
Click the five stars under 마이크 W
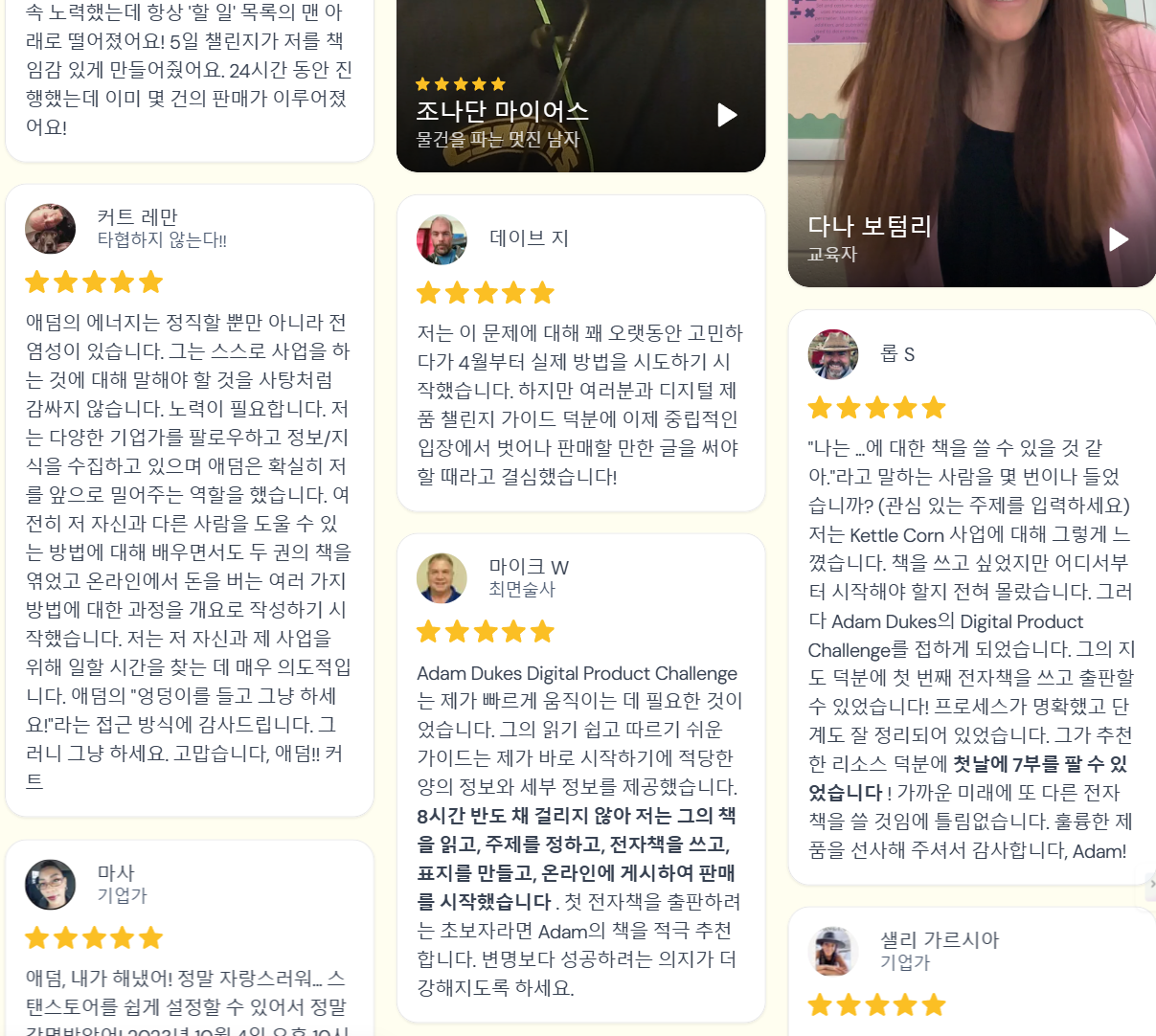pyautogui.click(x=486, y=632)
